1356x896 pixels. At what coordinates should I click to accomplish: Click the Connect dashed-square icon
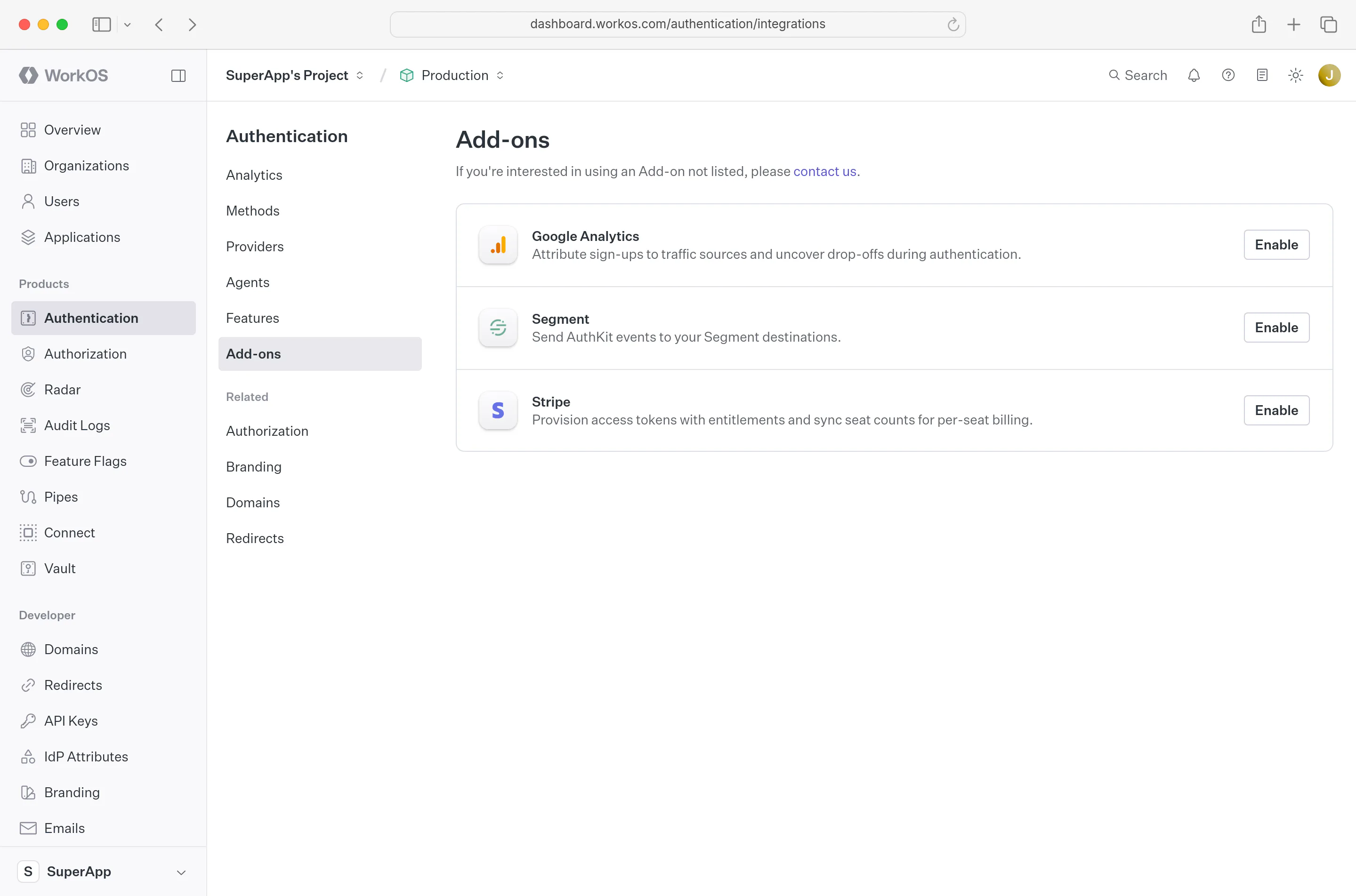coord(28,533)
